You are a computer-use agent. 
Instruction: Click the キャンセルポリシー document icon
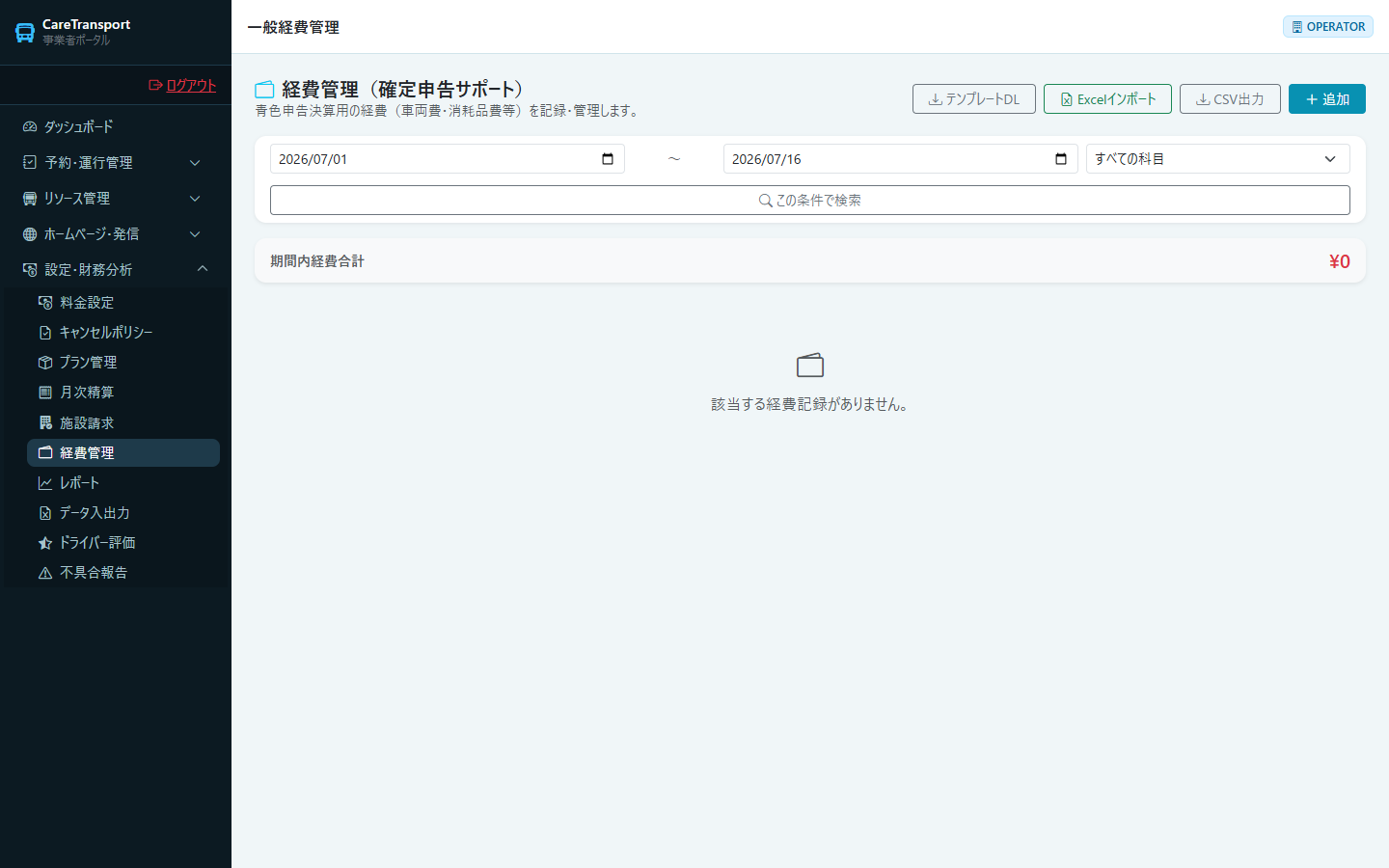tap(45, 332)
